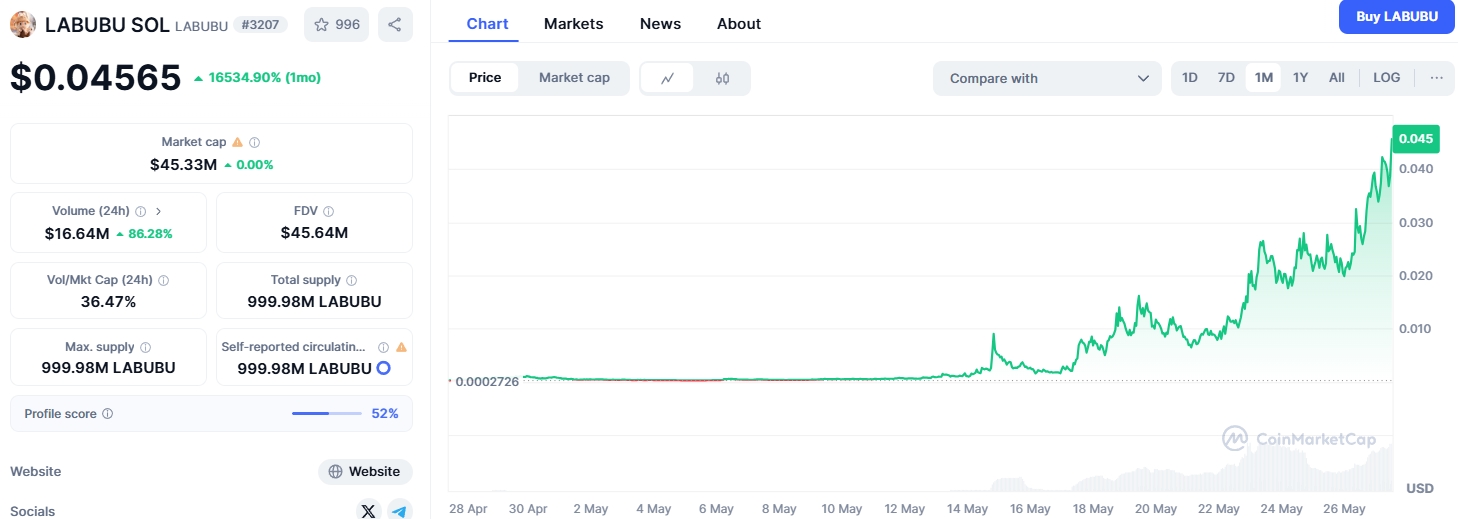
Task: Show Self-reported circulating supply info icon
Action: 384,347
